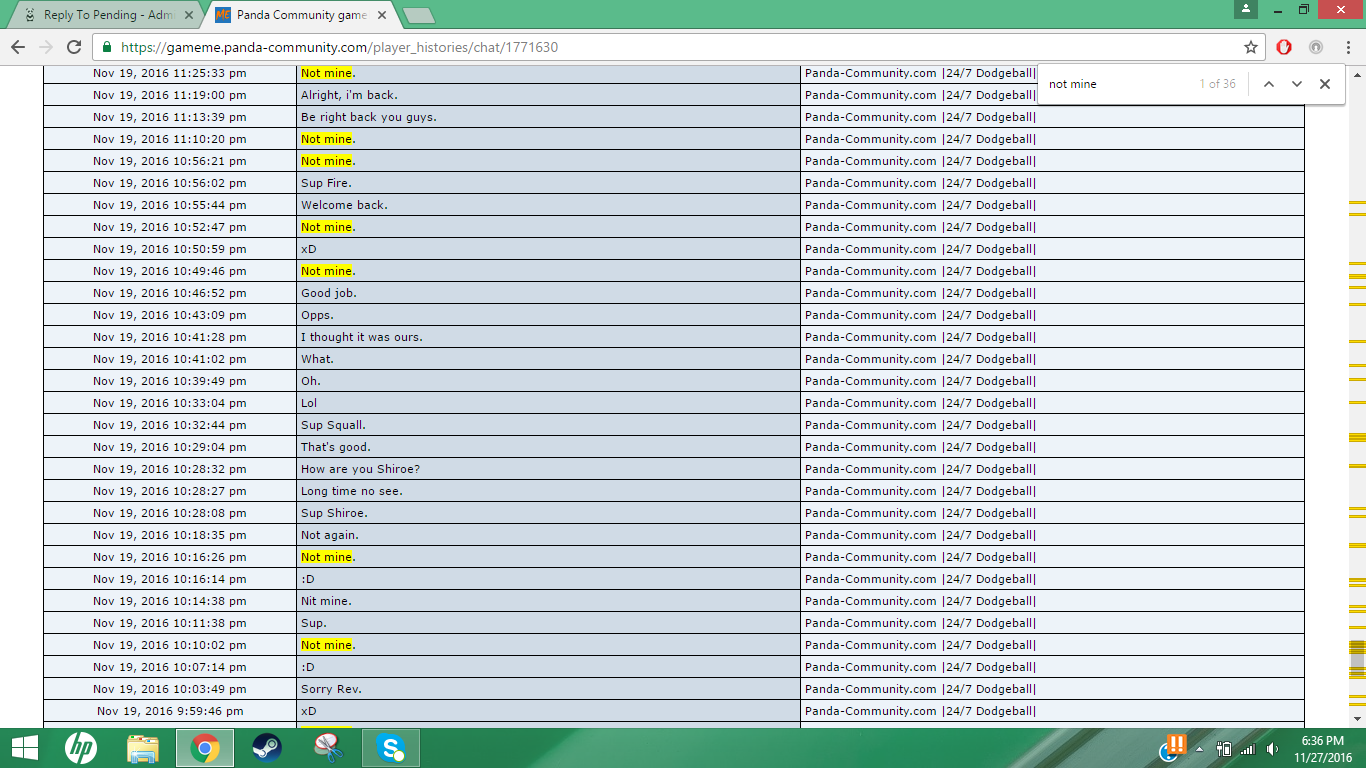1366x768 pixels.
Task: Click the page vertical scrollbar down arrow
Action: click(x=1357, y=718)
